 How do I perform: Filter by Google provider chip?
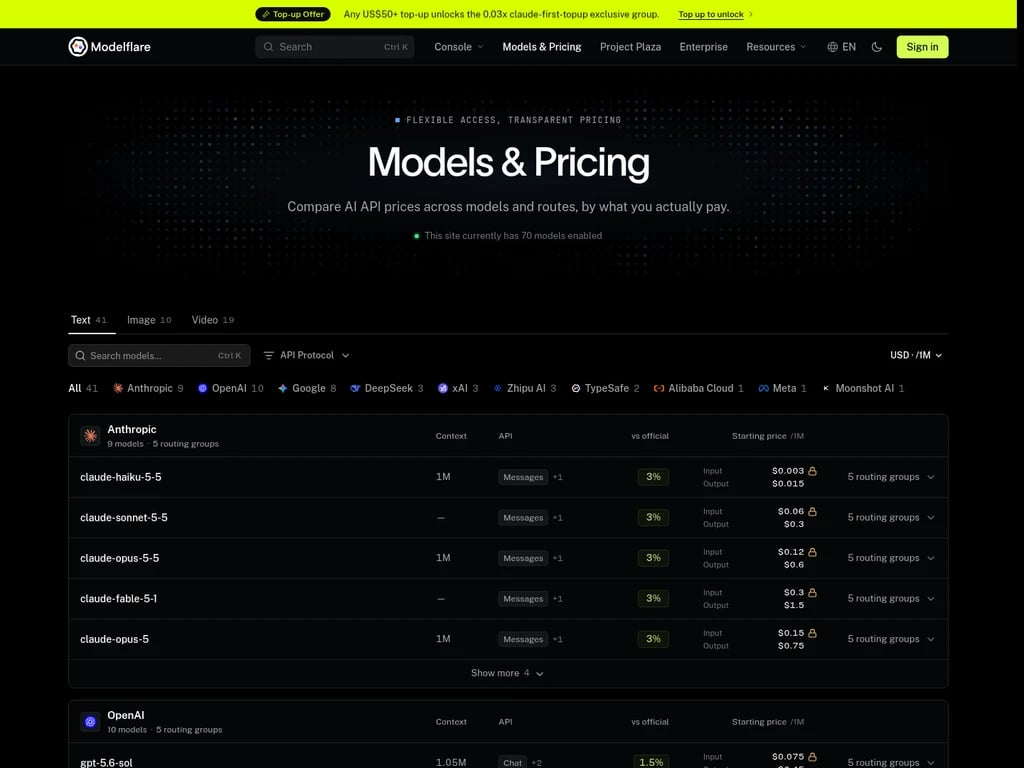[x=307, y=388]
